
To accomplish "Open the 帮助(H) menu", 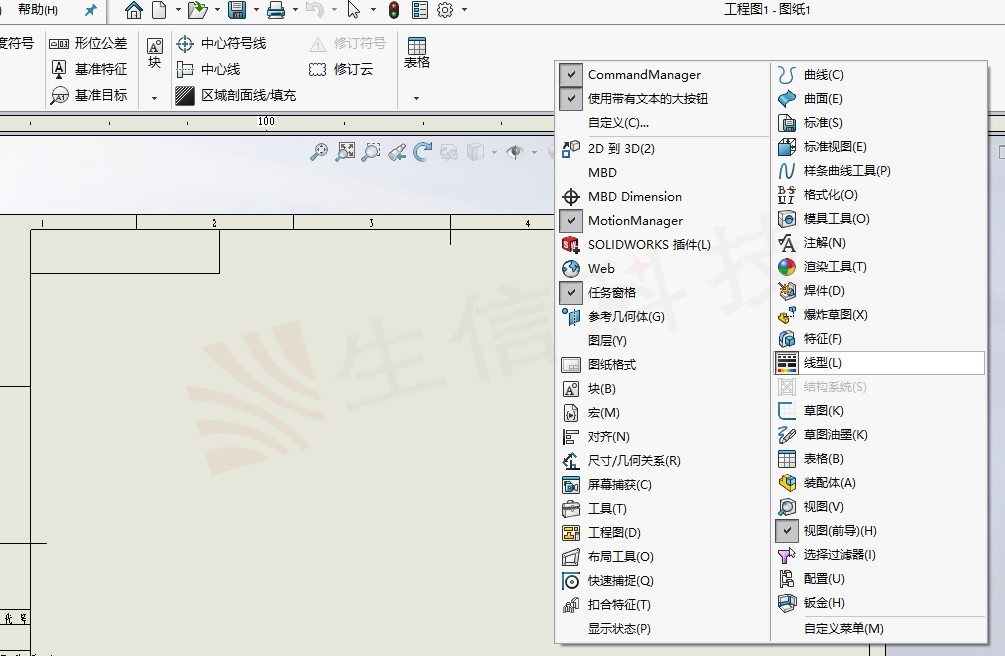I will [x=38, y=10].
